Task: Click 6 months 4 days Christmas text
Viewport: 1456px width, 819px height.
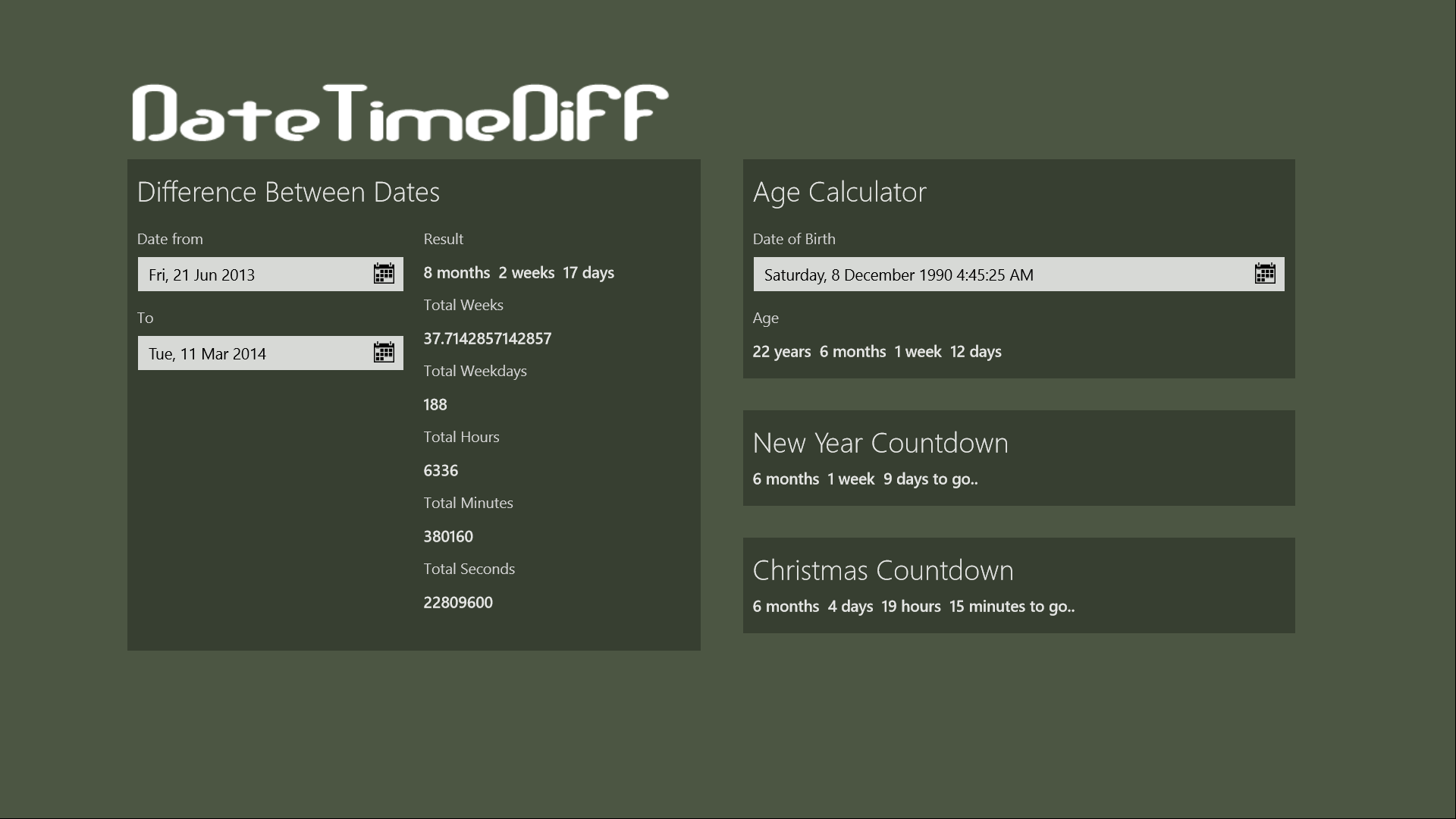Action: click(913, 607)
